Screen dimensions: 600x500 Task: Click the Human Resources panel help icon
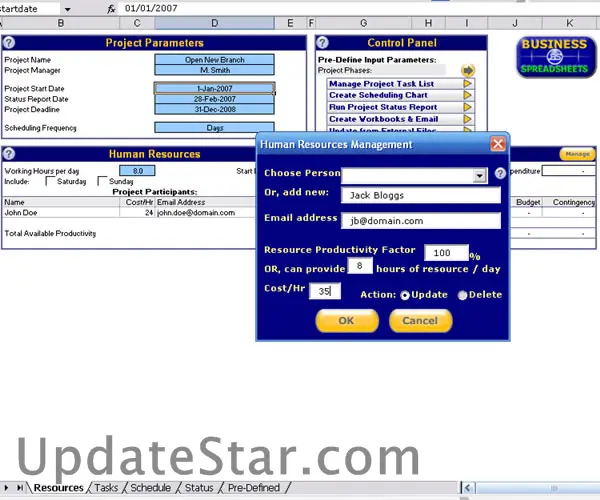point(9,154)
